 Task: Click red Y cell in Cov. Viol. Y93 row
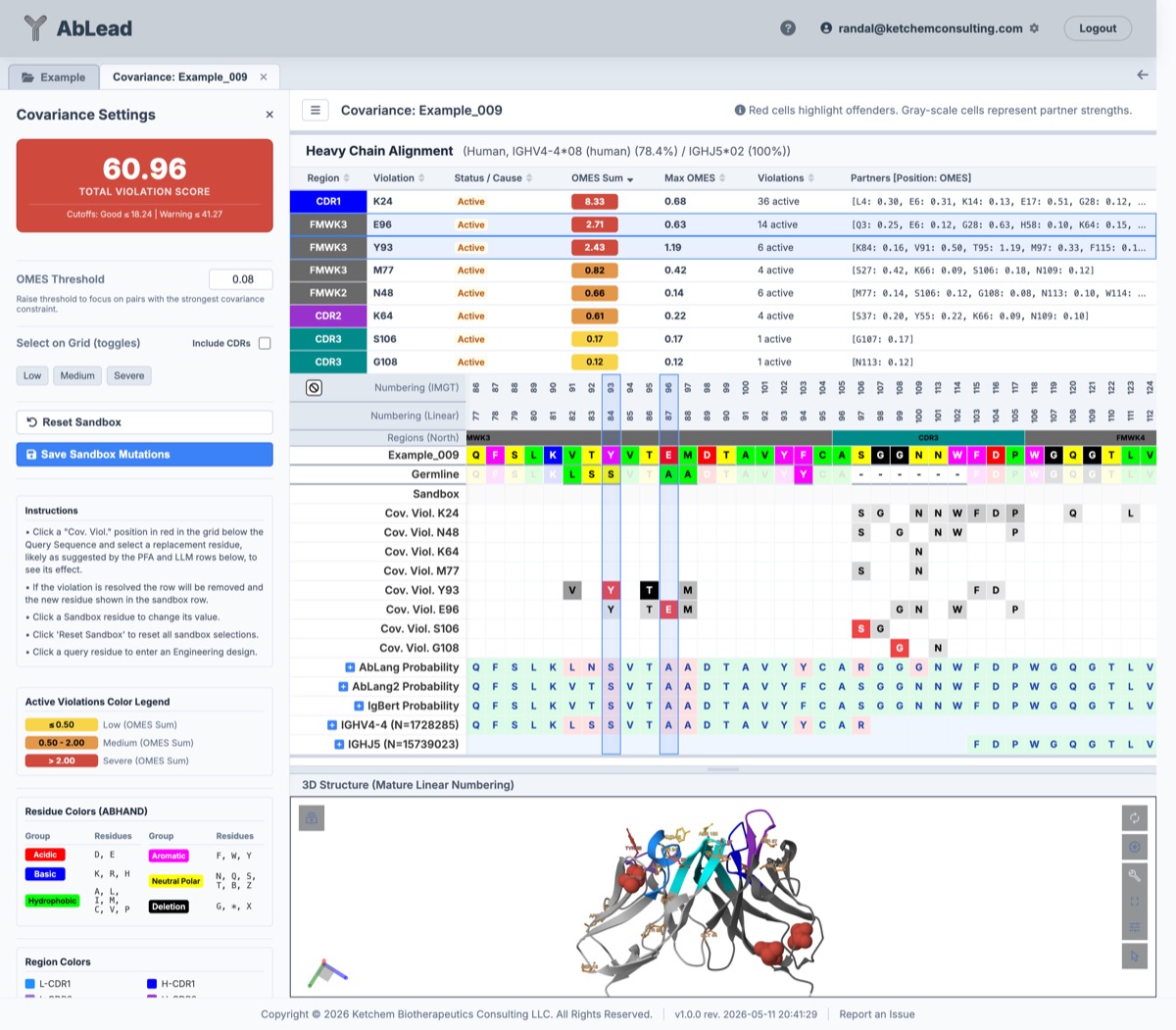pos(611,590)
